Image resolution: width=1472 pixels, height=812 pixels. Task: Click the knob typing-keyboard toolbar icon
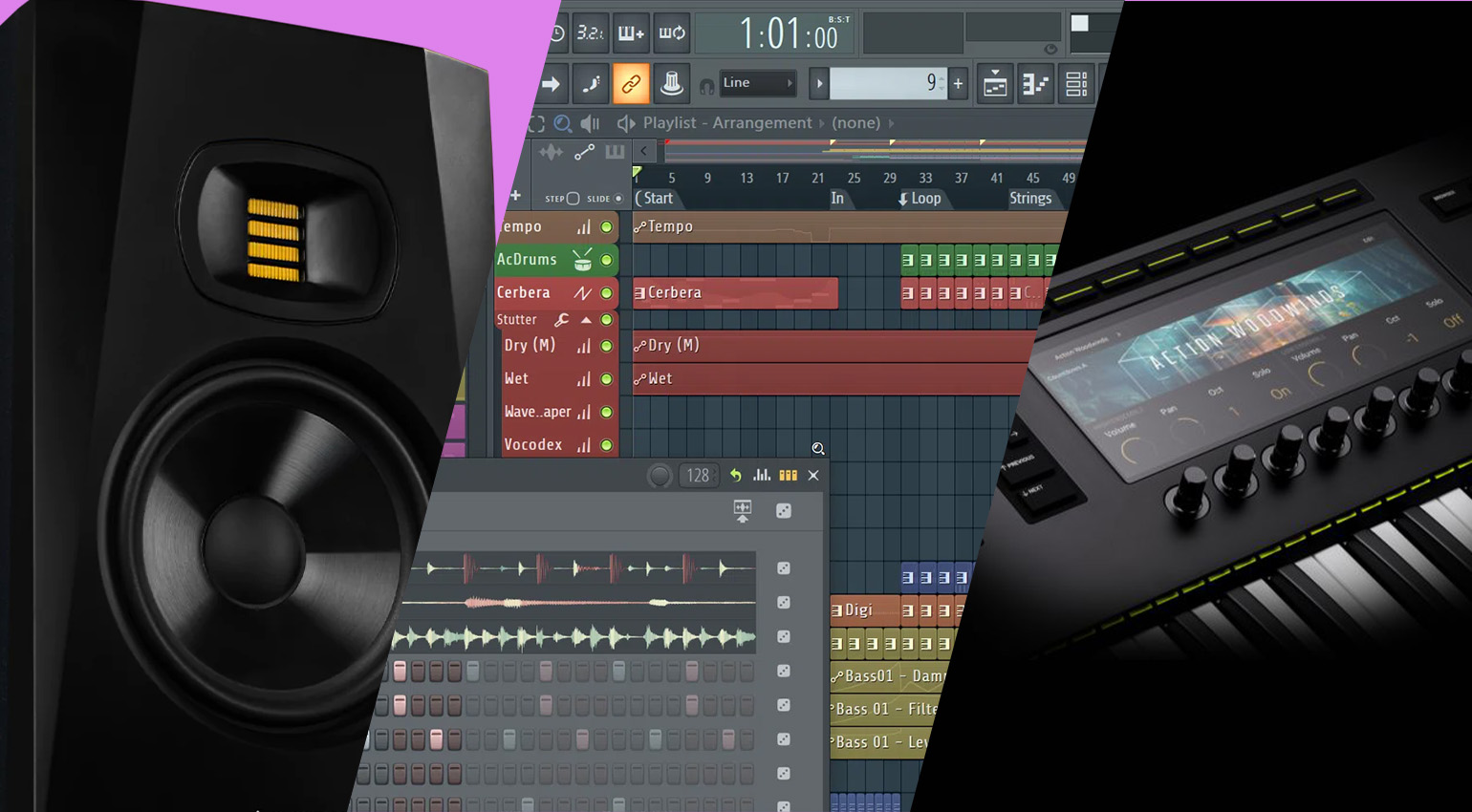click(x=672, y=84)
